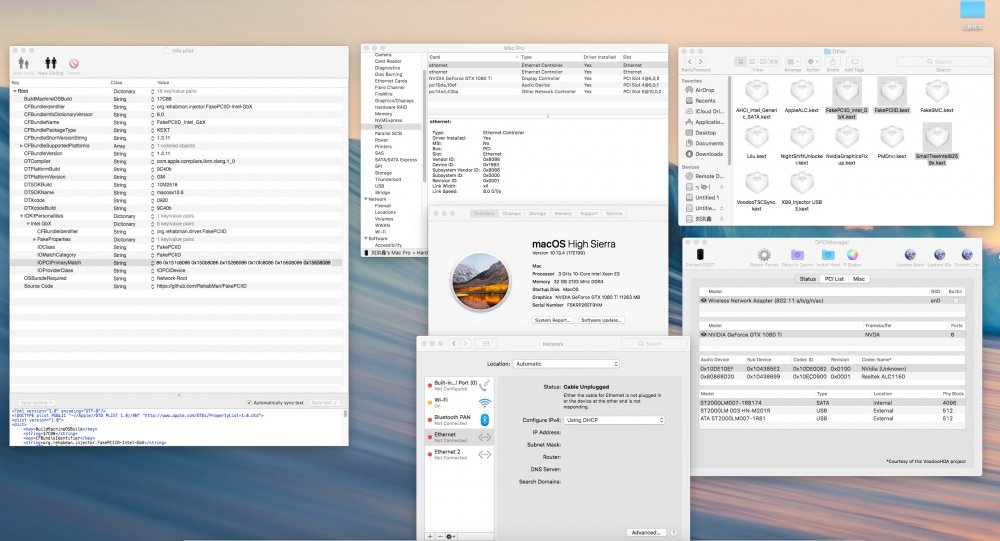The image size is (1000, 541).
Task: Click New Child icon in plist editor
Action: pyautogui.click(x=24, y=63)
